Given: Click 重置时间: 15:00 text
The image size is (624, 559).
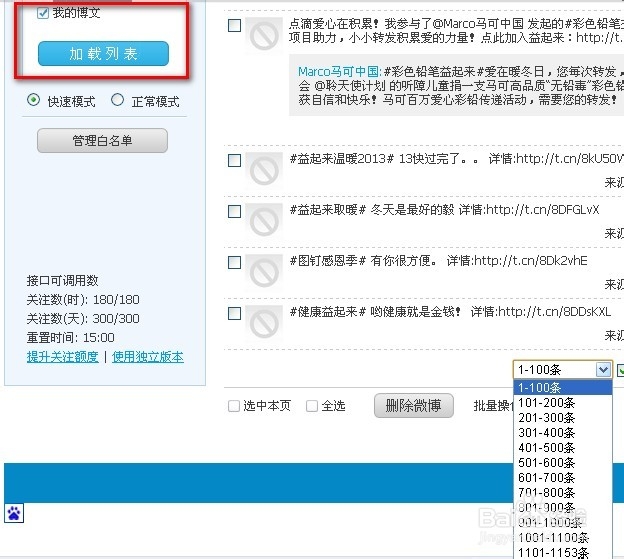Looking at the screenshot, I should (x=70, y=338).
